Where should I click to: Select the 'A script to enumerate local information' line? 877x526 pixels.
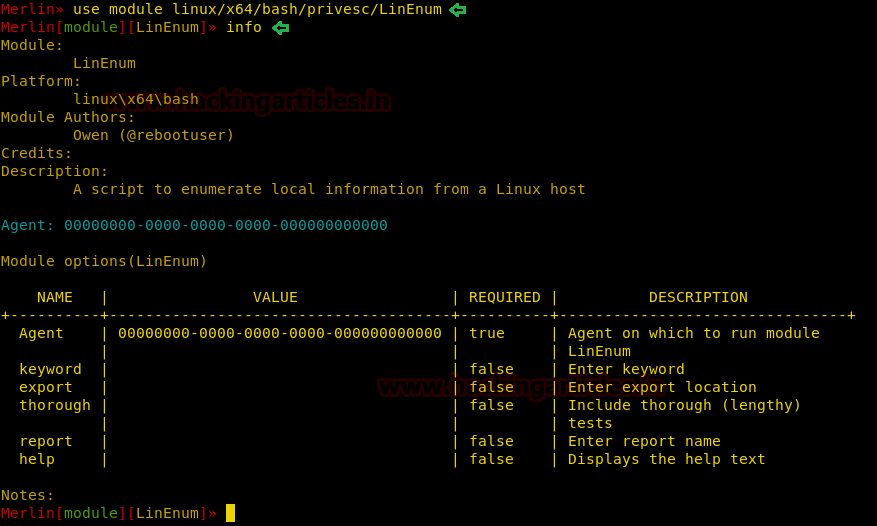329,189
